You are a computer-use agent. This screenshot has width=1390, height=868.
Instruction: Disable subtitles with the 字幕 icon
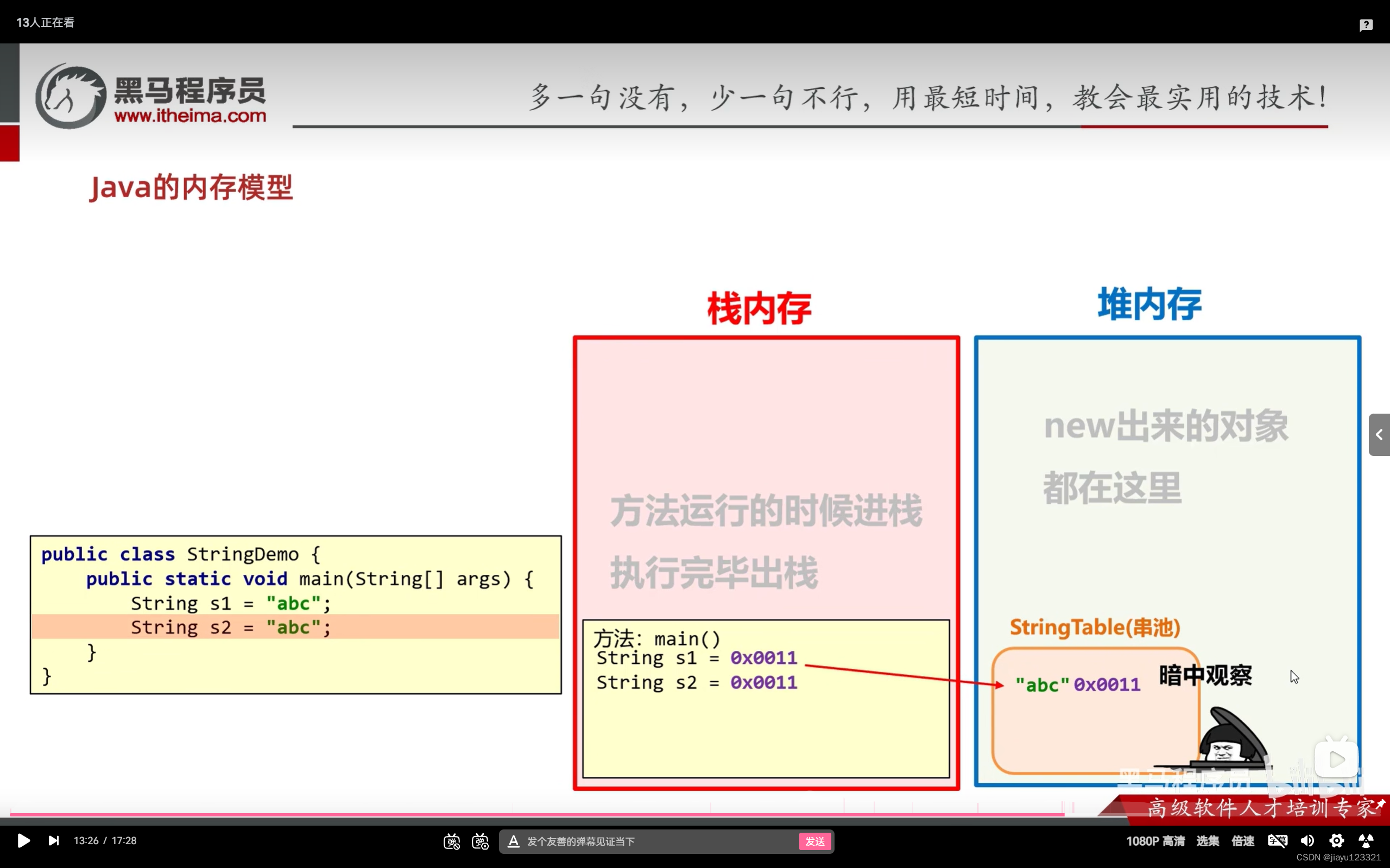click(x=1278, y=841)
